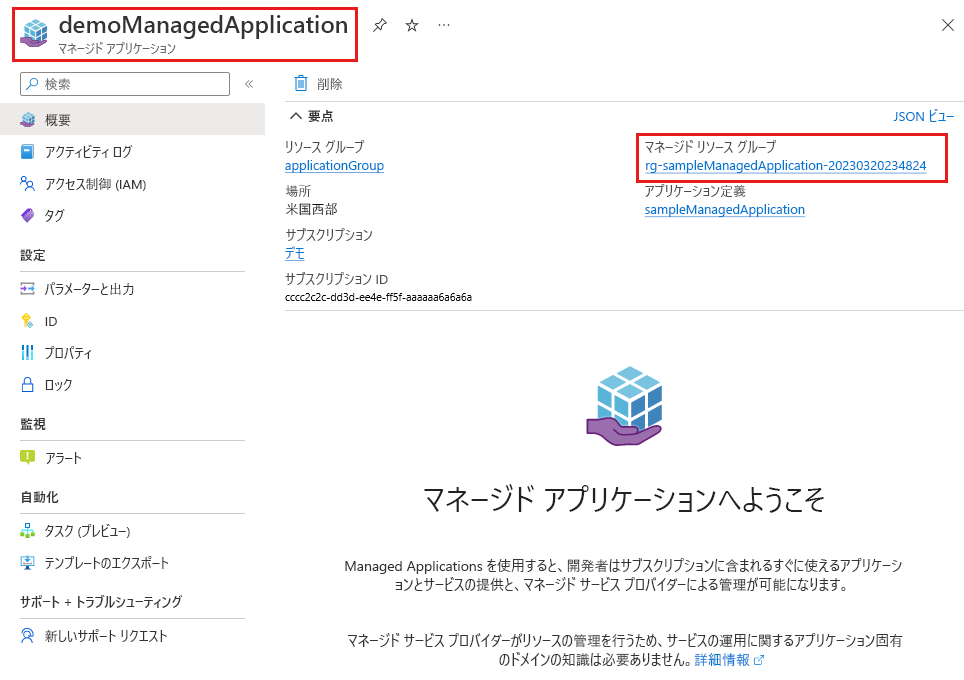Open sampleManagedApplication application definition link
964x680 pixels.
coord(724,210)
